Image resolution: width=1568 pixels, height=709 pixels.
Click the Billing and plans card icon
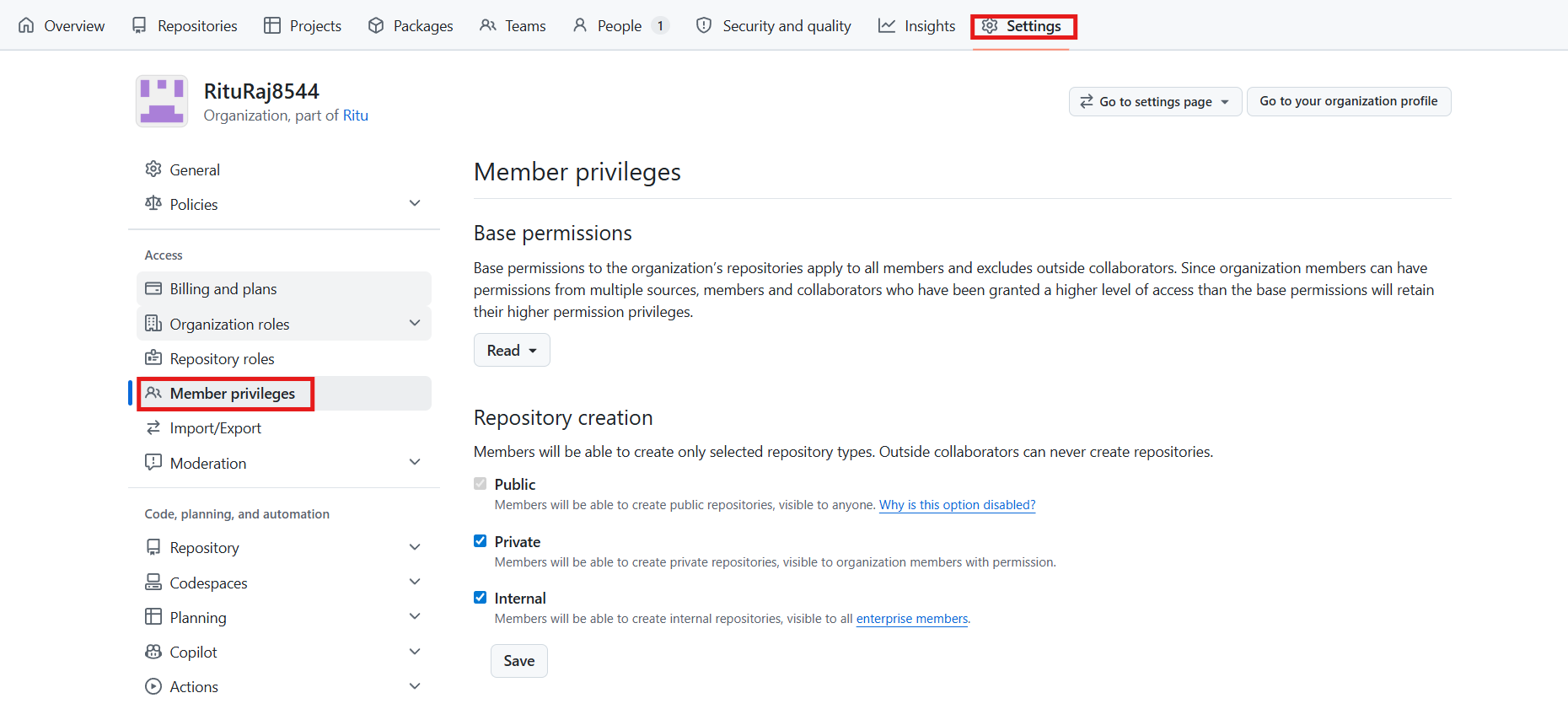pos(153,288)
